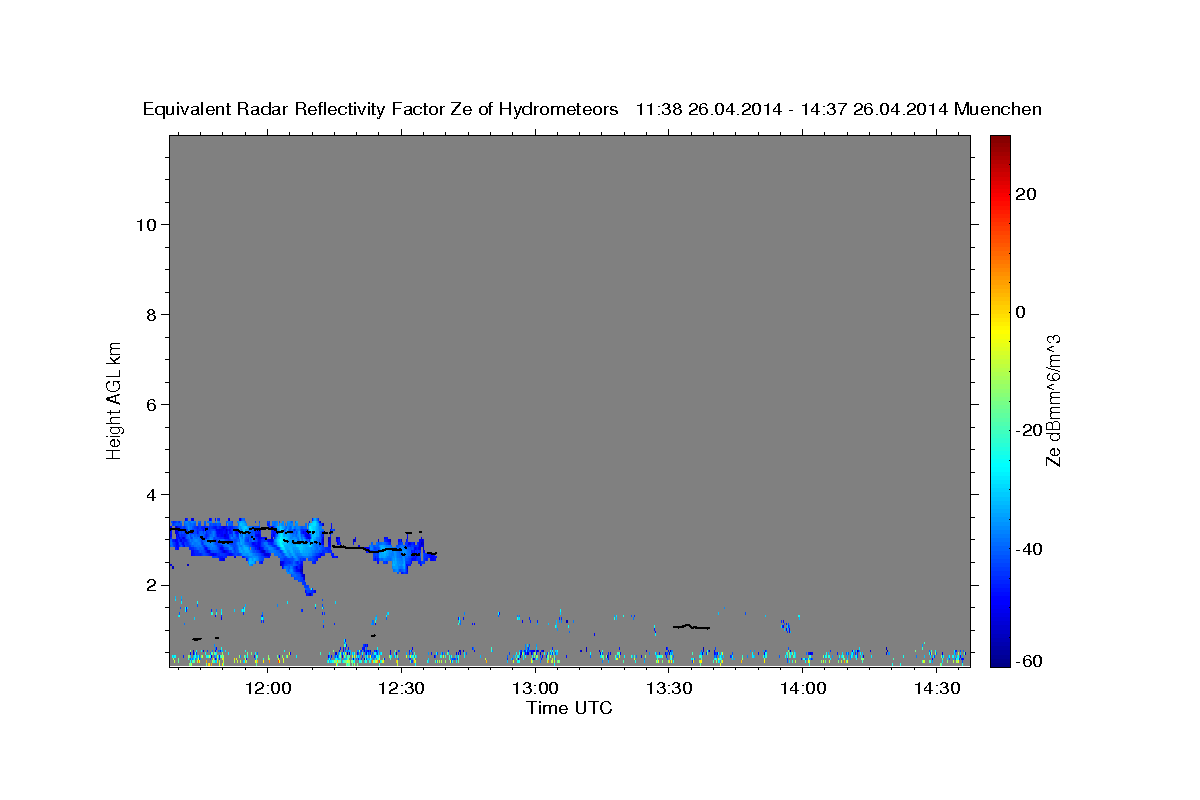Click the station name 'Muenchen' in the title
The width and height of the screenshot is (1200, 800).
coord(998,110)
